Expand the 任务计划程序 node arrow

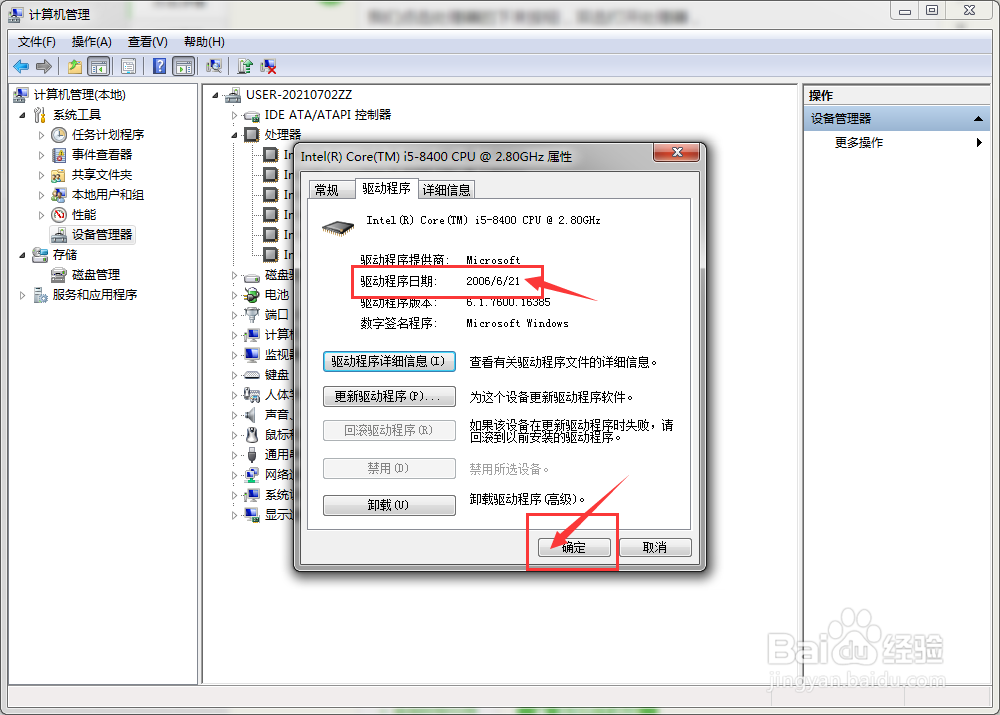click(41, 135)
